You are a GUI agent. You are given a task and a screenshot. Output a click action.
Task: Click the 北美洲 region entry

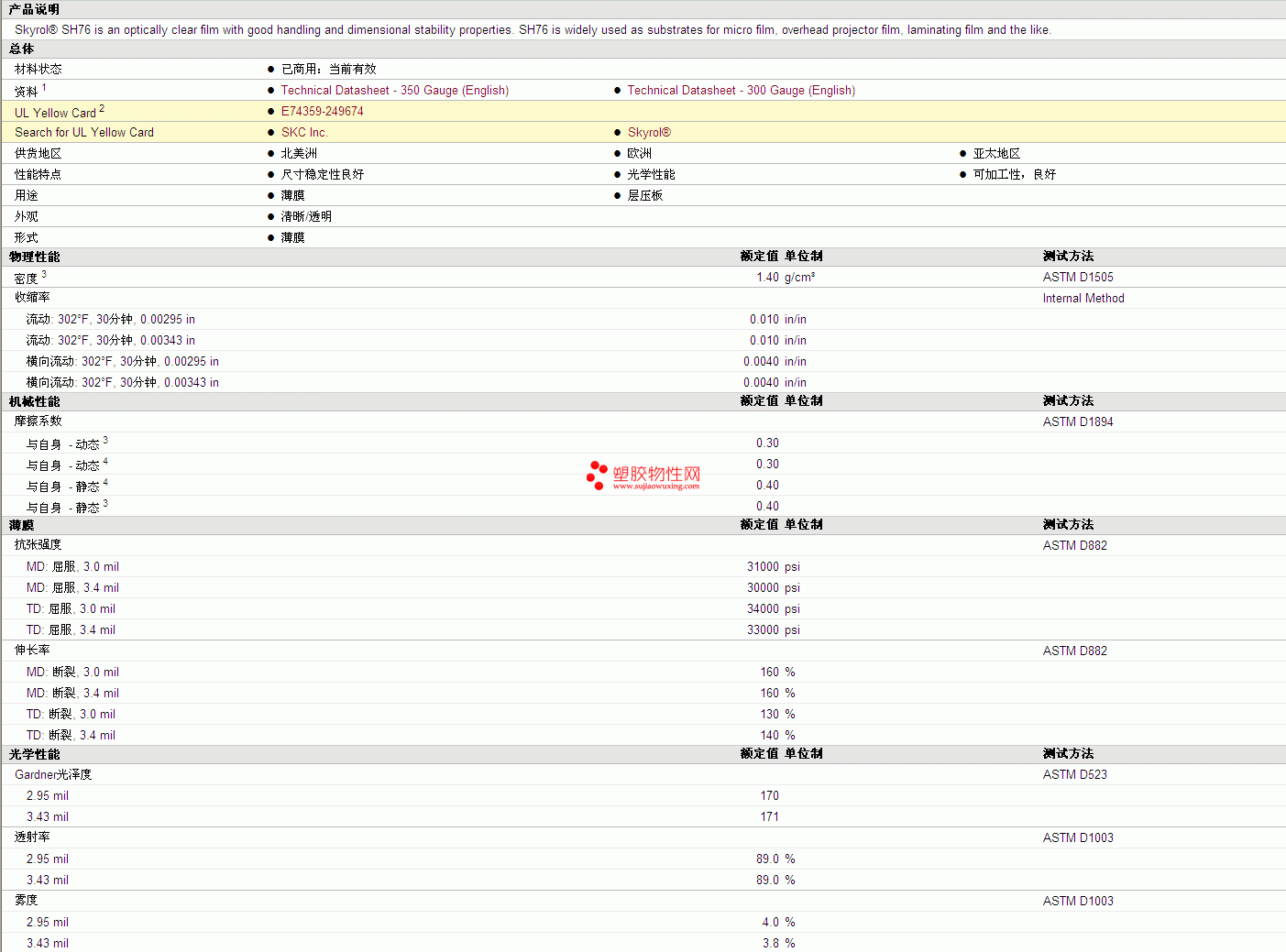point(299,153)
